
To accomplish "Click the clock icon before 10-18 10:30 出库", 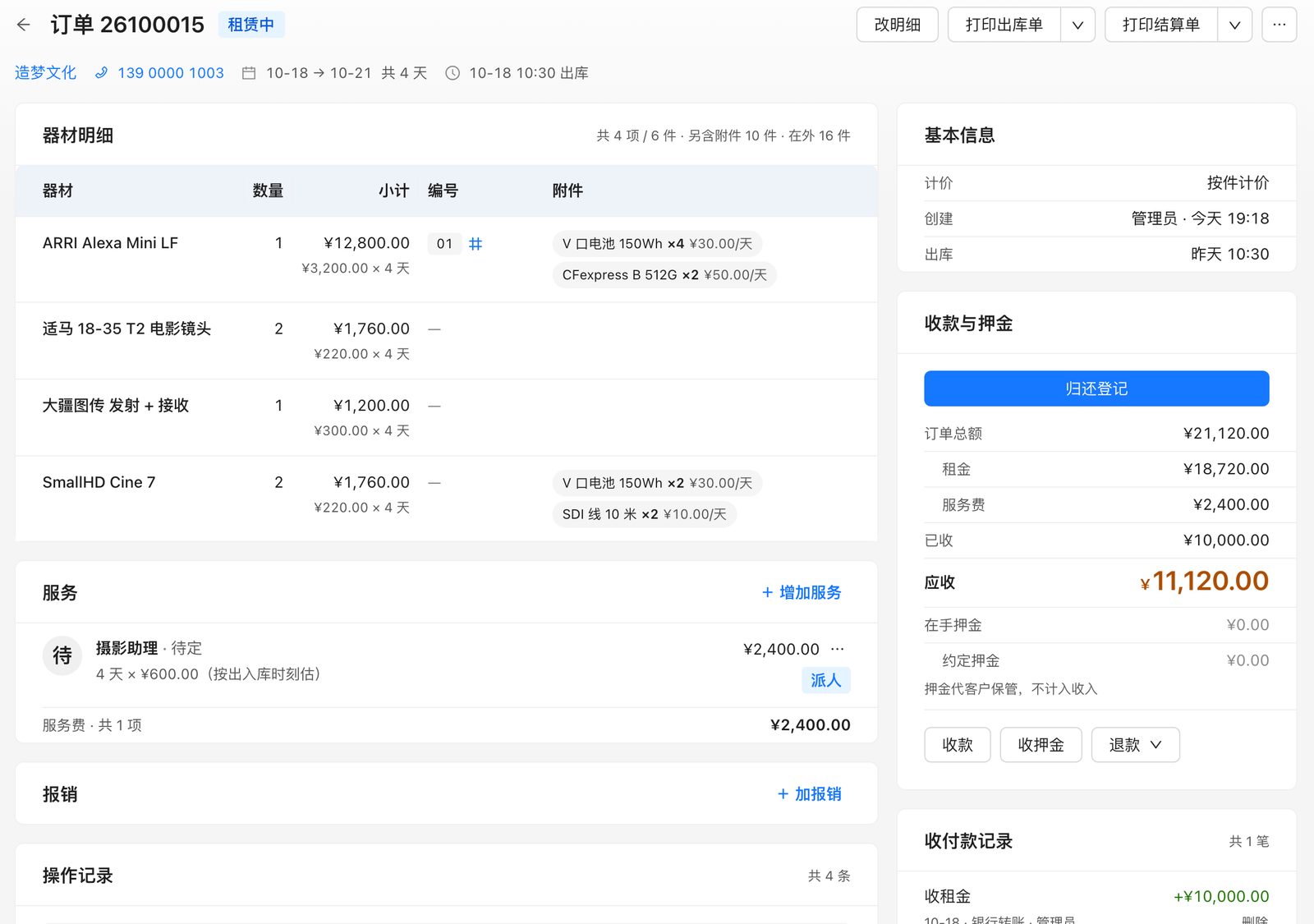I will (x=453, y=73).
